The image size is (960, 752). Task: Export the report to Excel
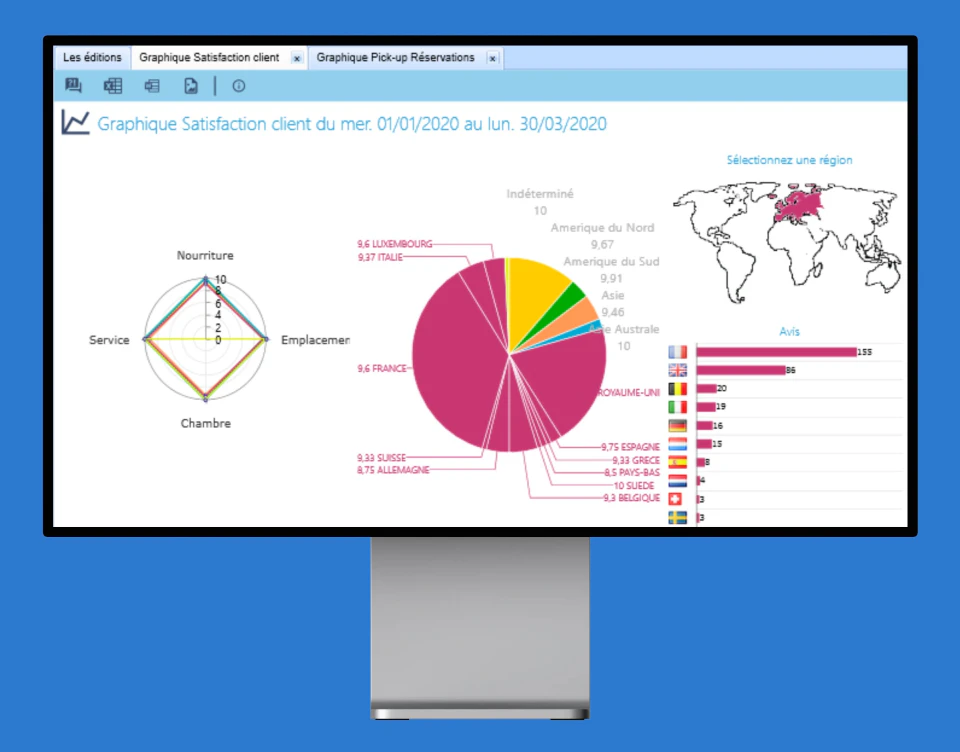[x=113, y=86]
